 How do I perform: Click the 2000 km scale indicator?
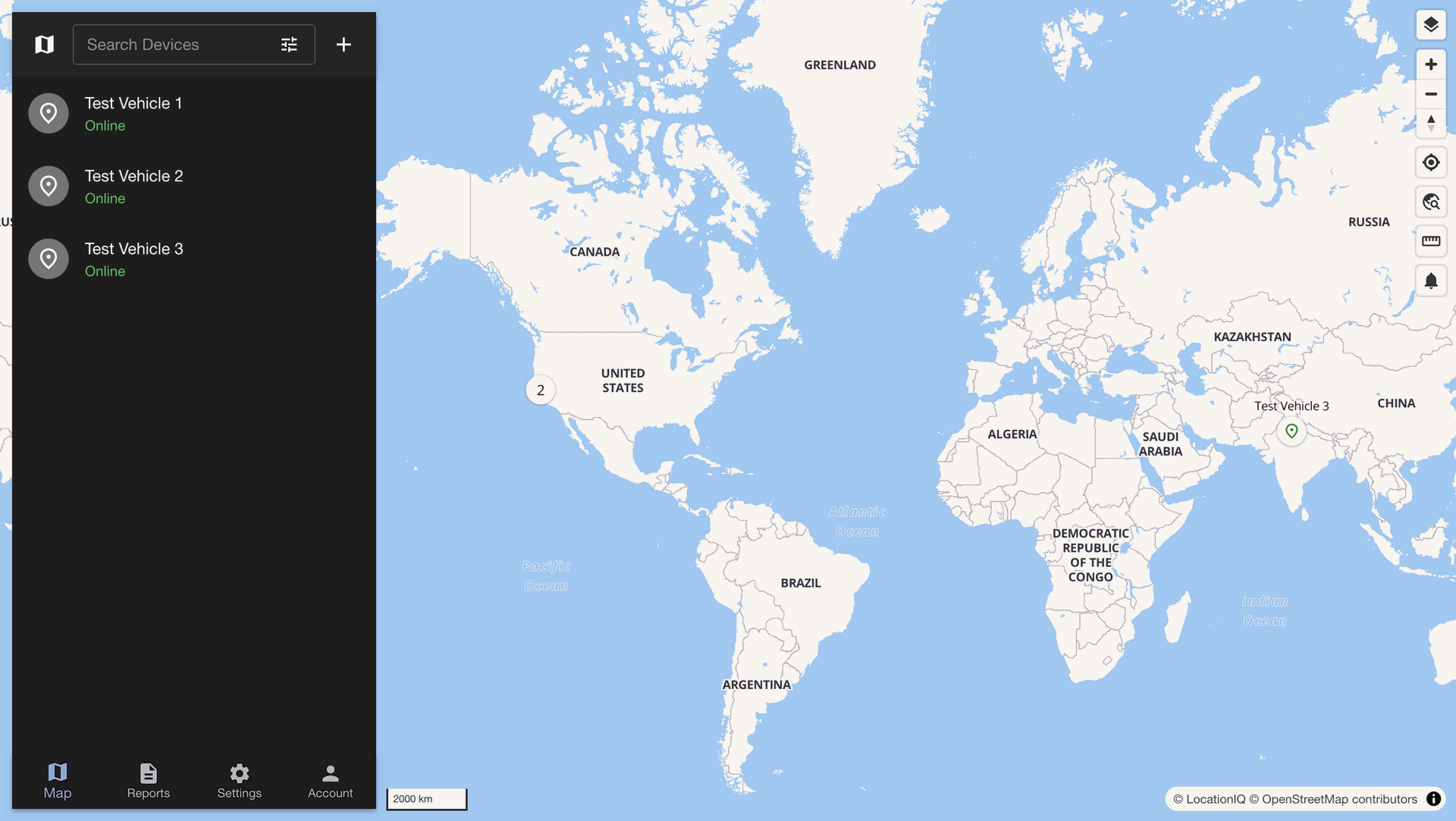[427, 799]
